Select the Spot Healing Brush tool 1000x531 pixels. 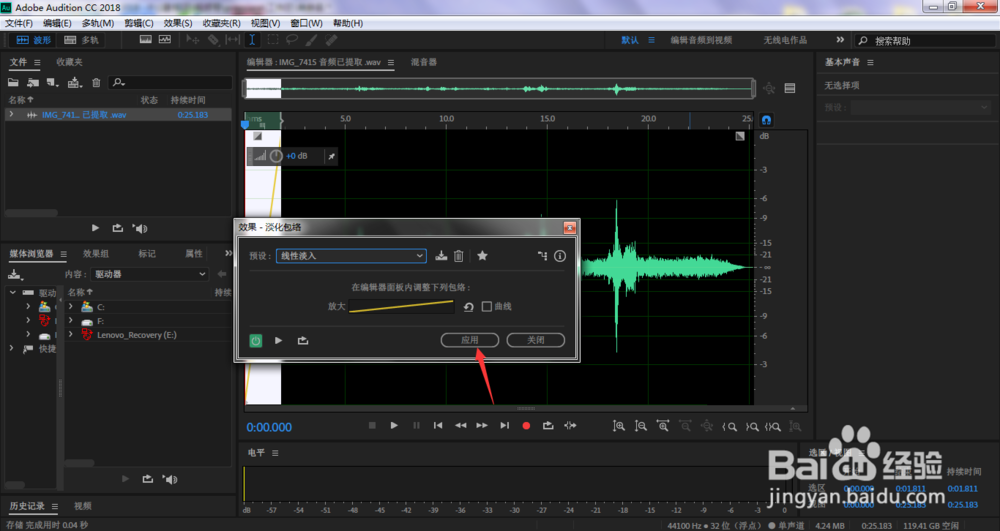(331, 40)
